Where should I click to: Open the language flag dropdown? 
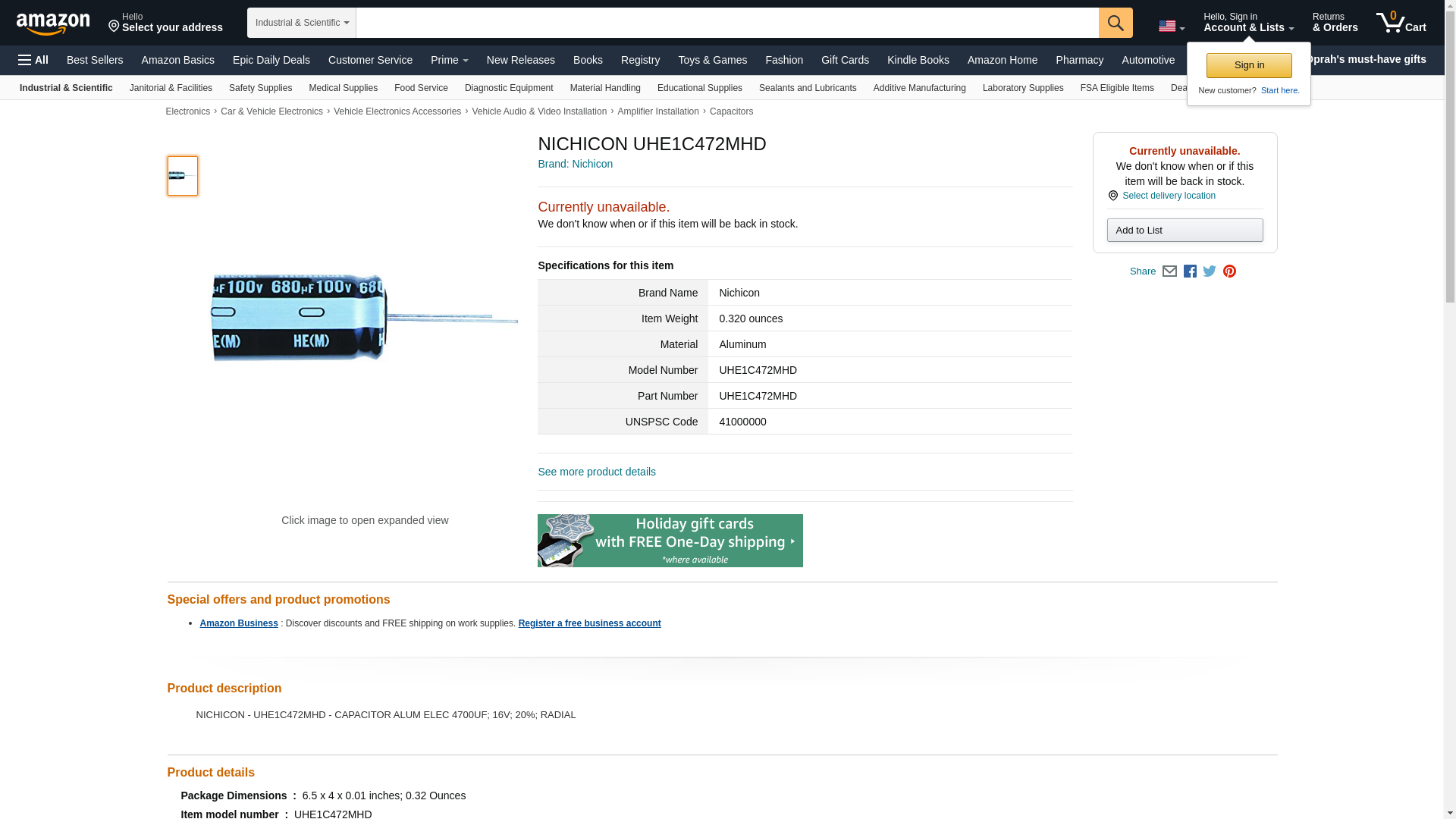pyautogui.click(x=1171, y=27)
